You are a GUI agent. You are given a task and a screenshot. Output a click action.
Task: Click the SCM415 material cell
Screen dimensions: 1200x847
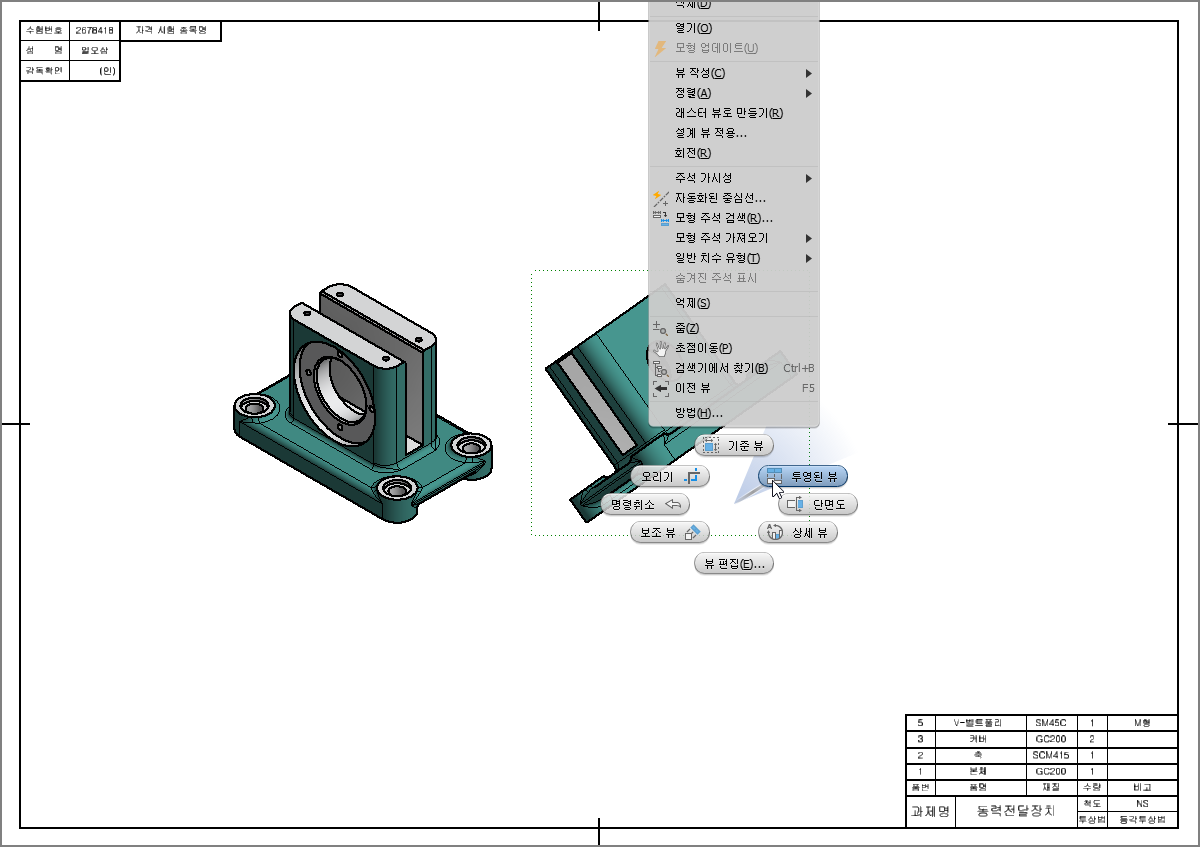click(x=1051, y=755)
